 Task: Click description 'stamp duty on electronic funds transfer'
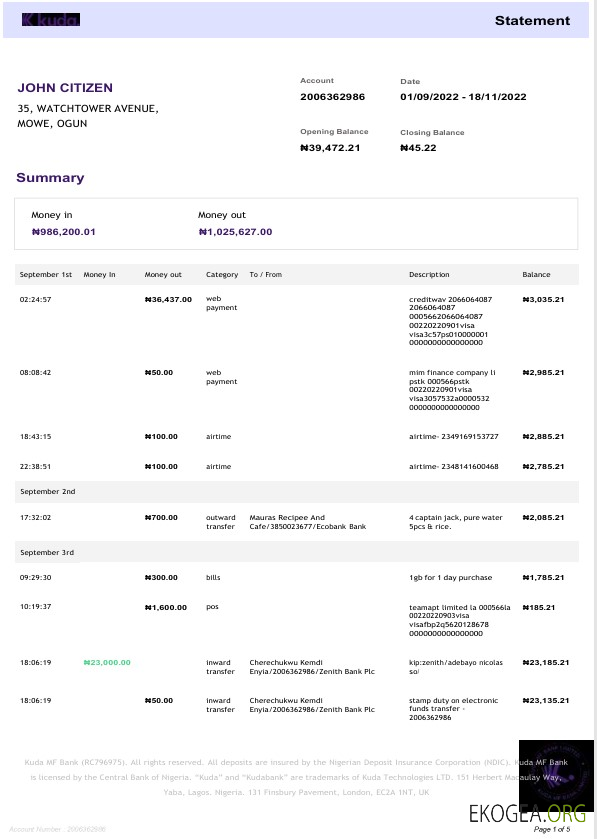point(454,705)
